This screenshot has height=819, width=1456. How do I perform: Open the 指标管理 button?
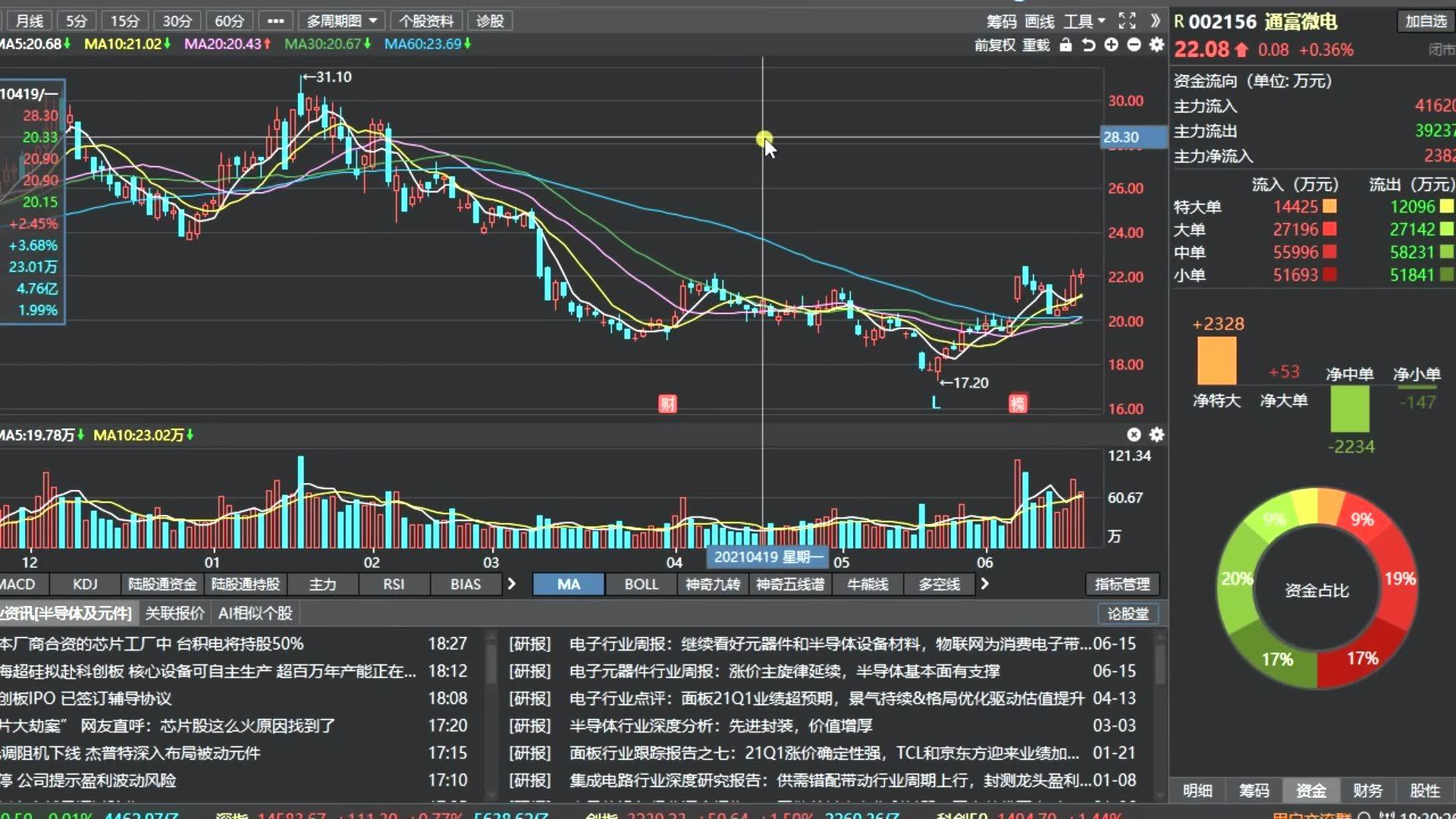click(x=1122, y=584)
